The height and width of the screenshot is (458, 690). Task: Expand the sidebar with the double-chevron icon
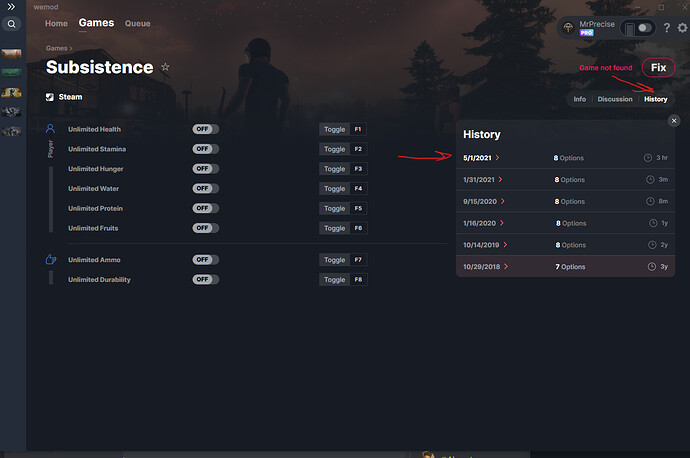12,7
